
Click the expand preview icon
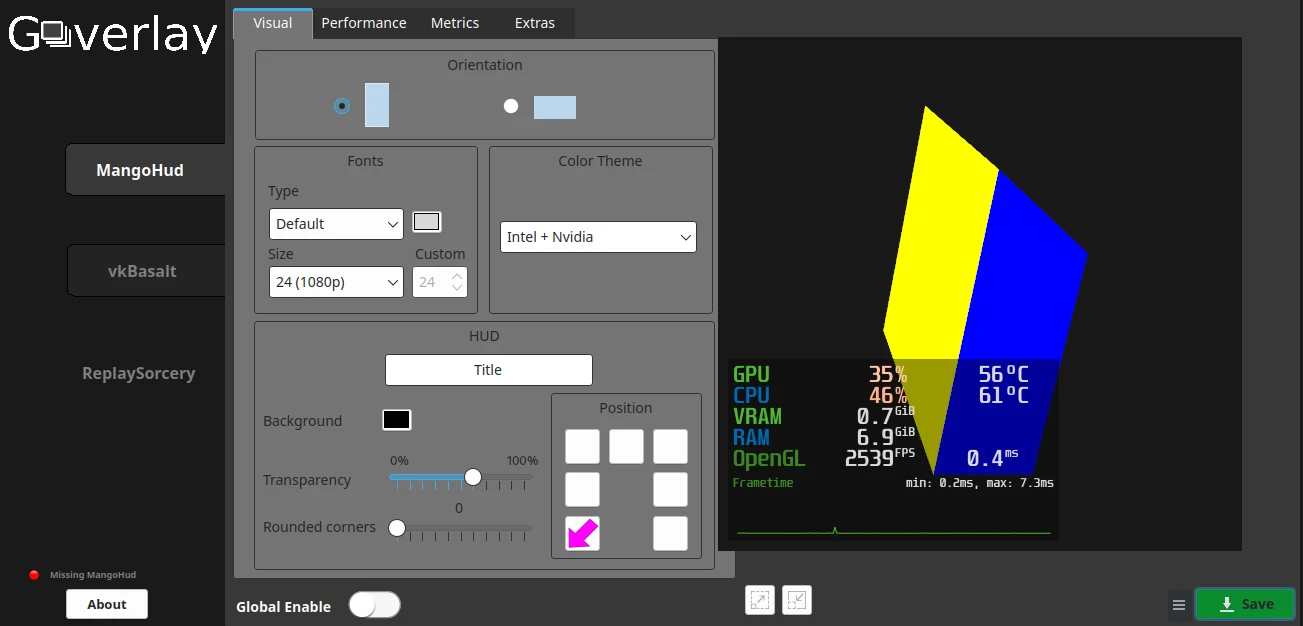point(760,600)
